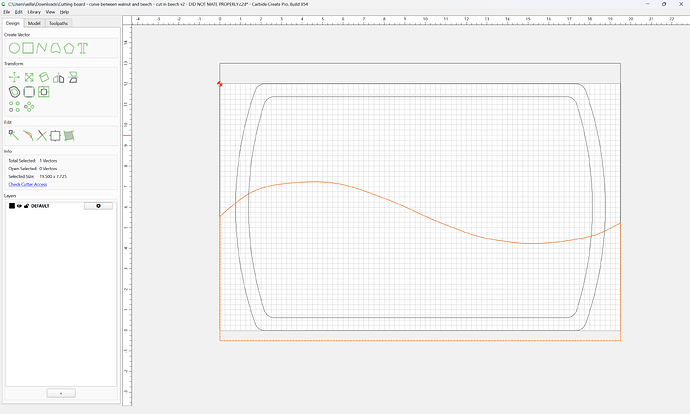Choose the Text creation tool
Viewport: 690px width, 414px height.
tap(83, 48)
